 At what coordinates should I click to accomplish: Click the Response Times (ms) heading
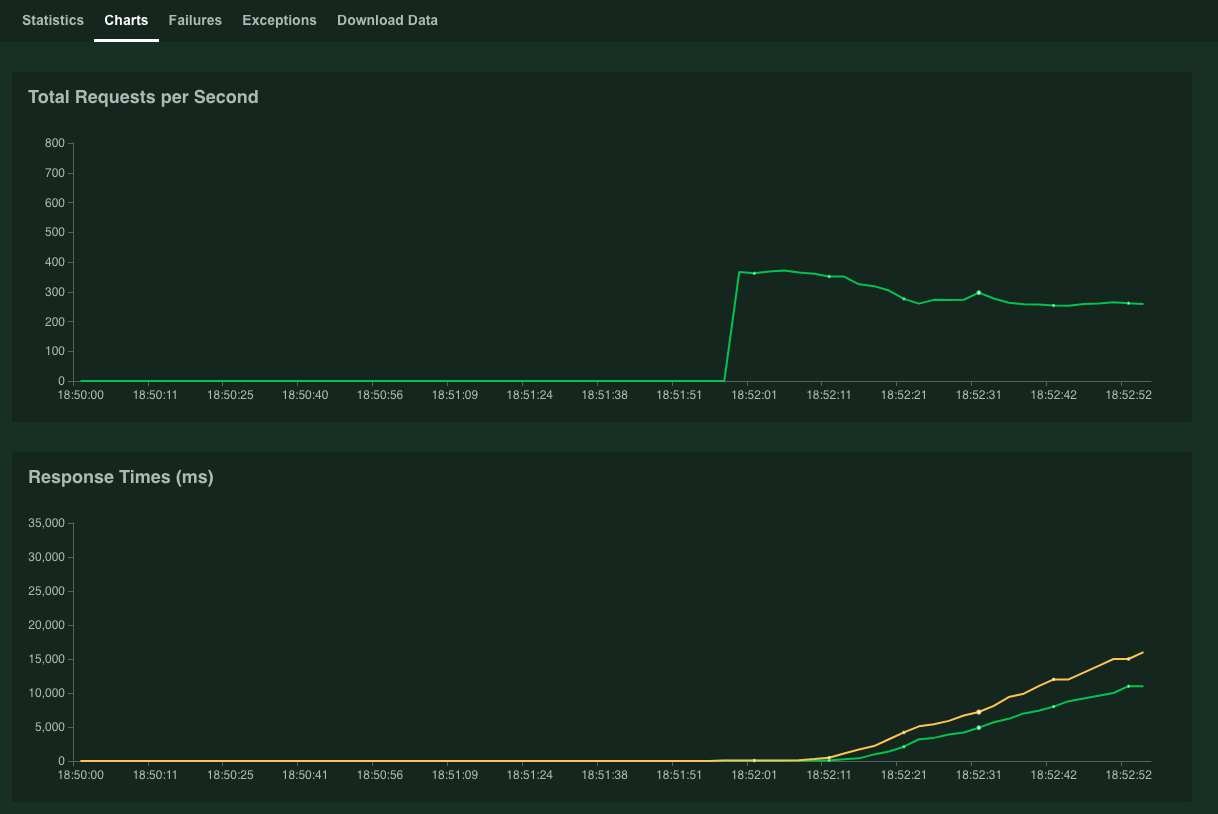point(121,477)
